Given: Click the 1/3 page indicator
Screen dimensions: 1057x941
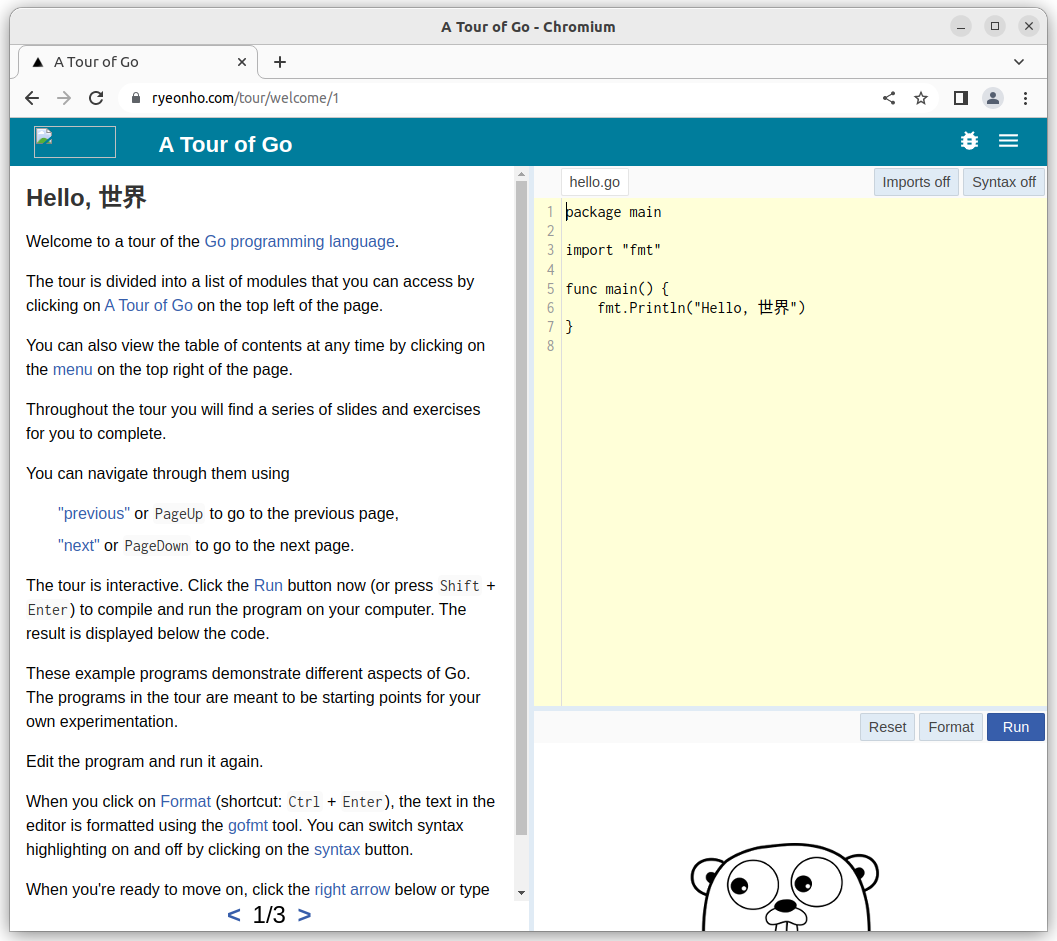Looking at the screenshot, I should (x=269, y=915).
